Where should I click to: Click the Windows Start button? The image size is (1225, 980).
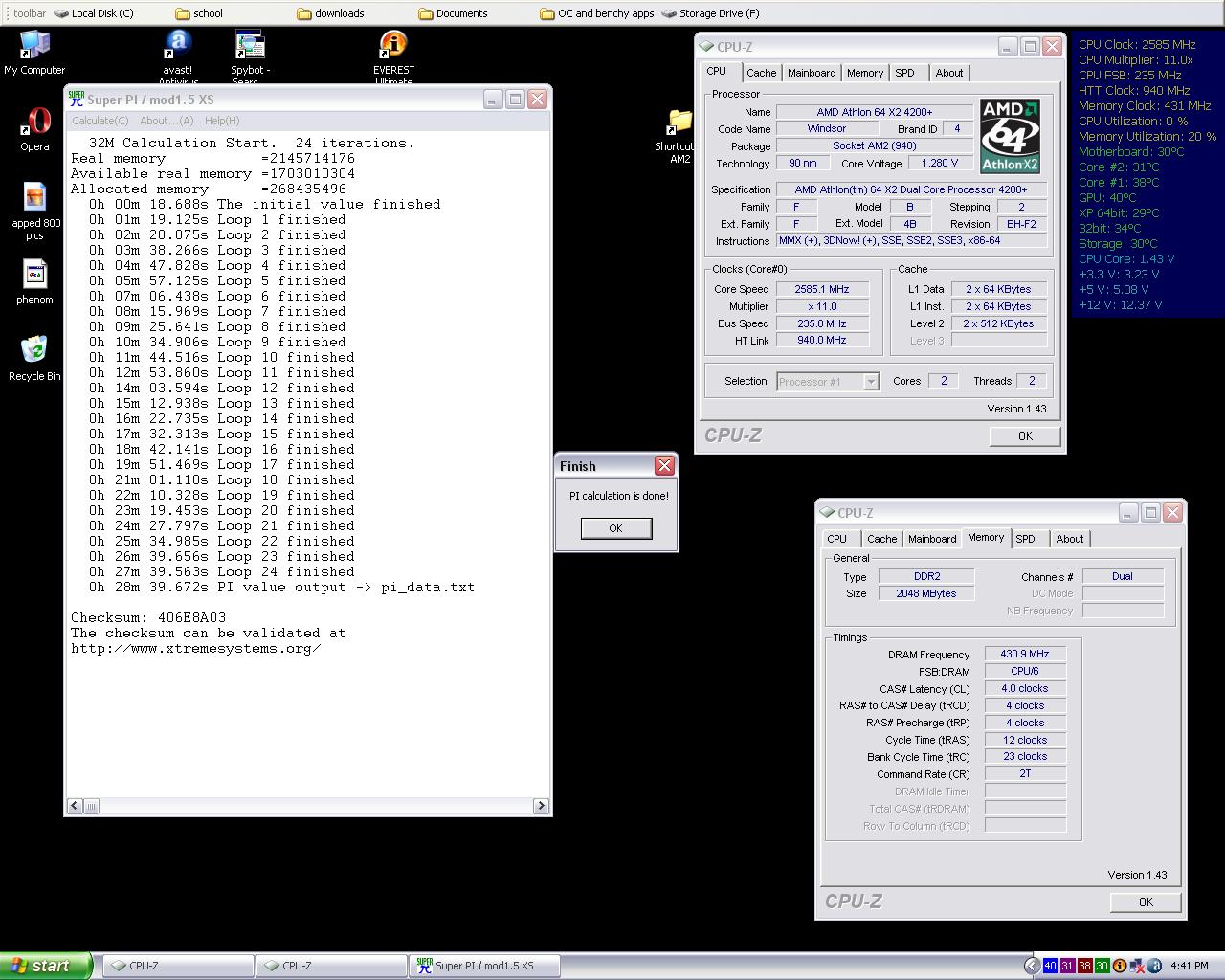45,966
